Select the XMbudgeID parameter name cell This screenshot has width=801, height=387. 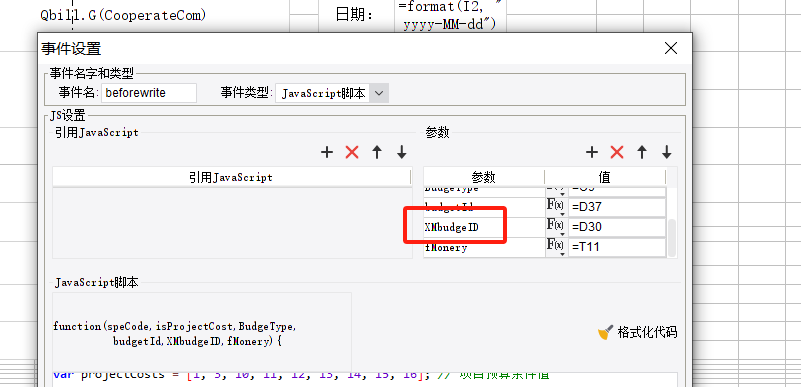tap(484, 227)
